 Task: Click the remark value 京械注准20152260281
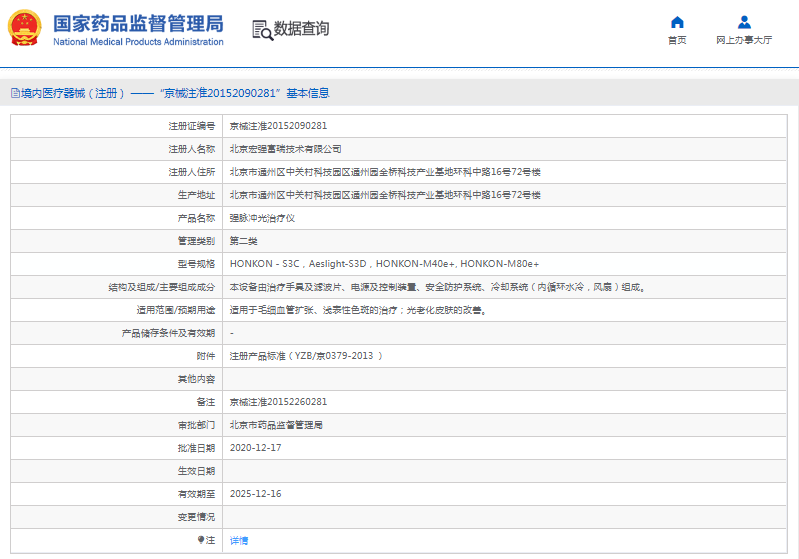(x=278, y=402)
